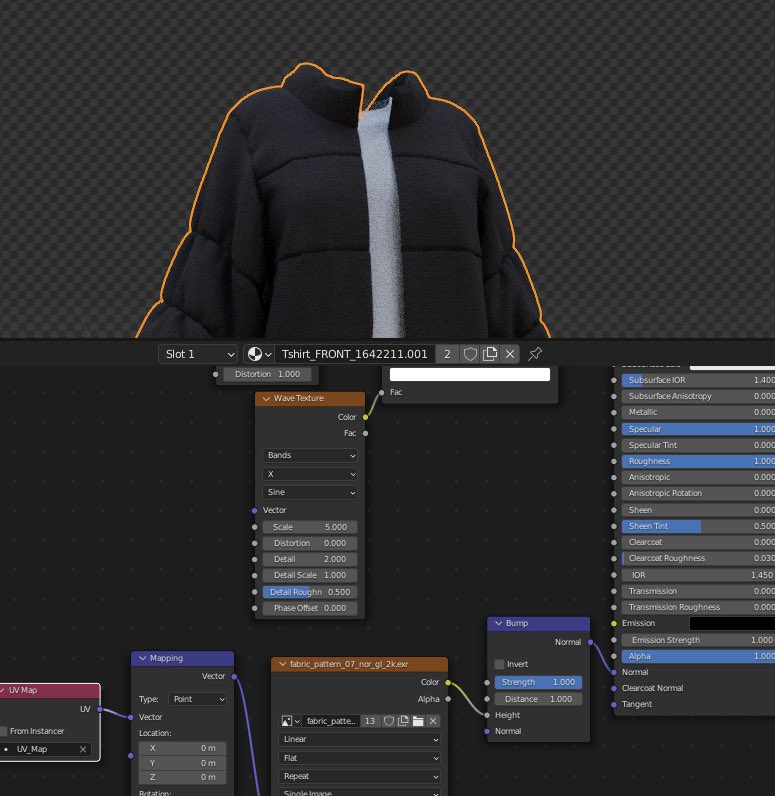Viewport: 775px width, 796px height.
Task: Click the Tangent input socket
Action: pos(614,705)
